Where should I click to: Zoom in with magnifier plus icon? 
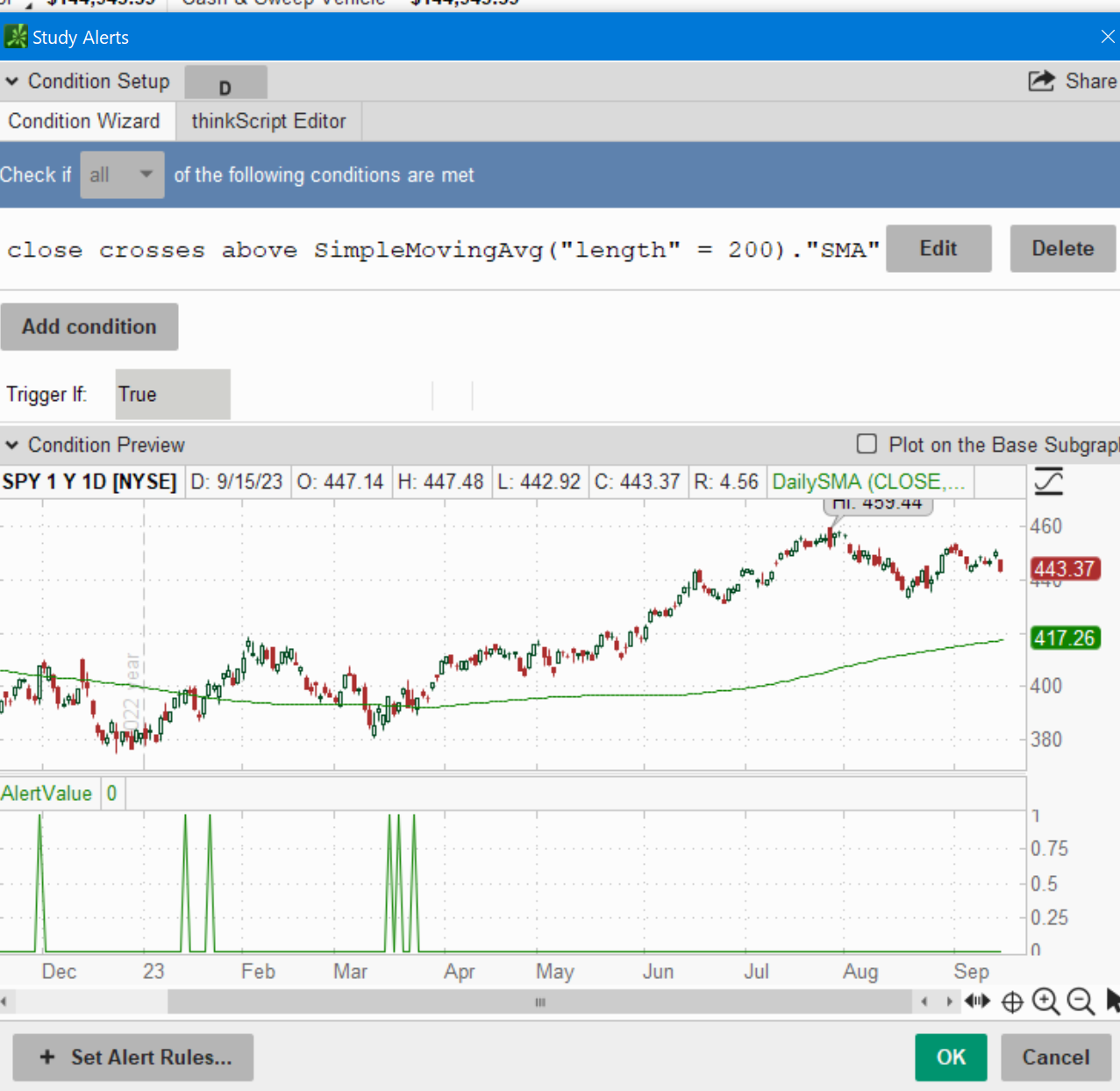pos(1045,1002)
